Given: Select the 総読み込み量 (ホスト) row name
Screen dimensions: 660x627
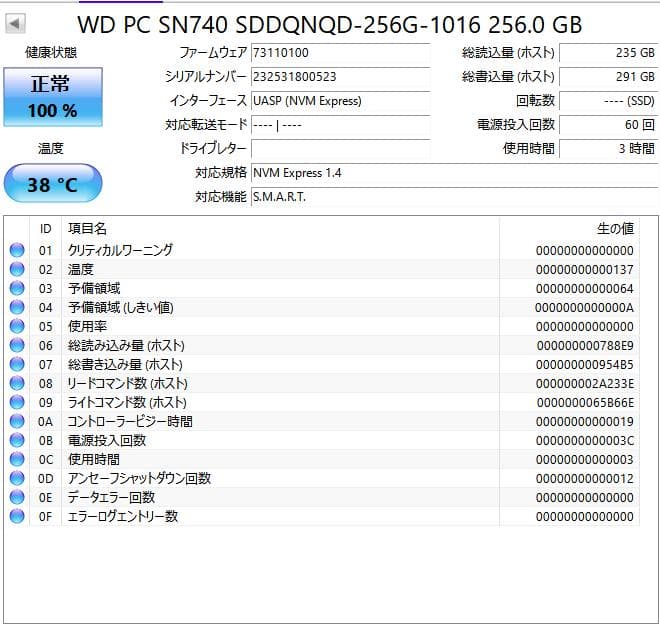Looking at the screenshot, I should click(126, 345).
